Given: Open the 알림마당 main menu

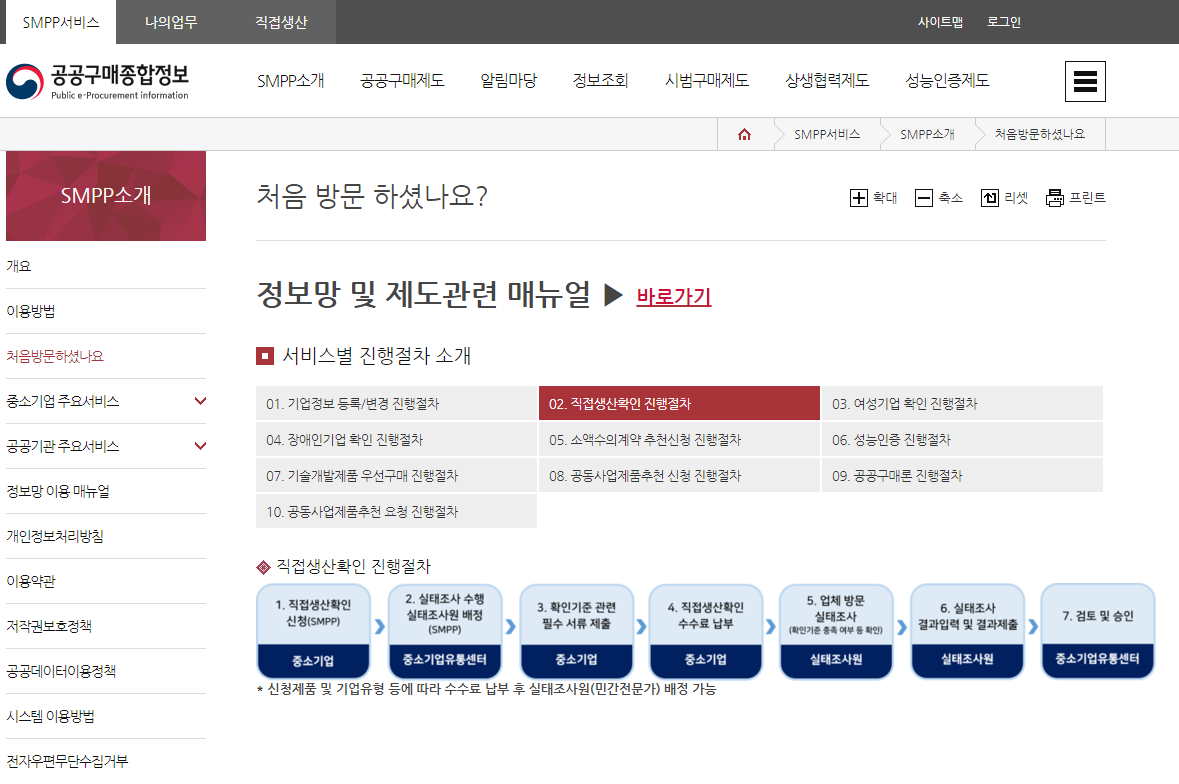Looking at the screenshot, I should (x=509, y=80).
